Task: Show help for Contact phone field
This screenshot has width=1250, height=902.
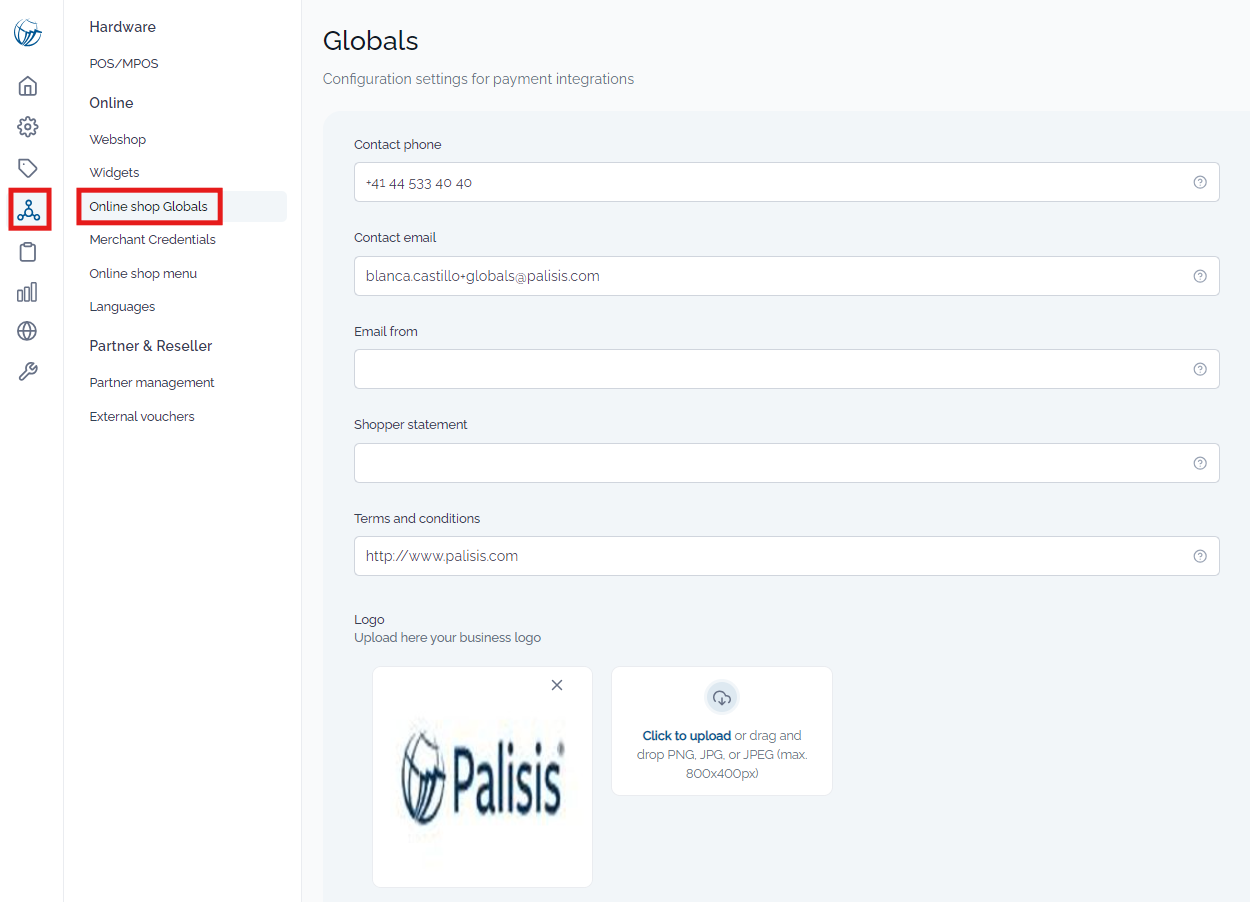Action: (1200, 182)
